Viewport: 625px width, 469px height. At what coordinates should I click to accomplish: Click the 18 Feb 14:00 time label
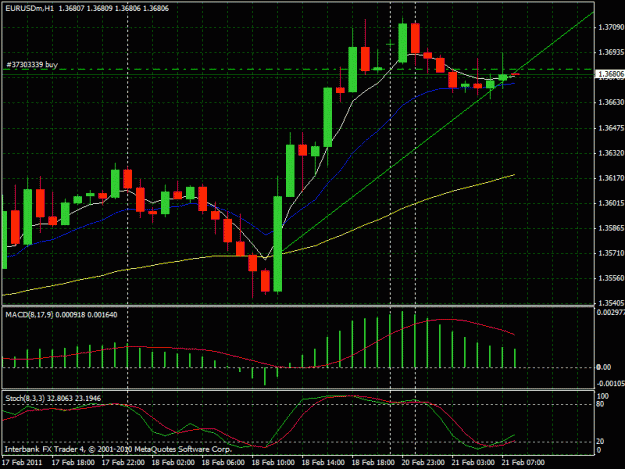[x=323, y=463]
